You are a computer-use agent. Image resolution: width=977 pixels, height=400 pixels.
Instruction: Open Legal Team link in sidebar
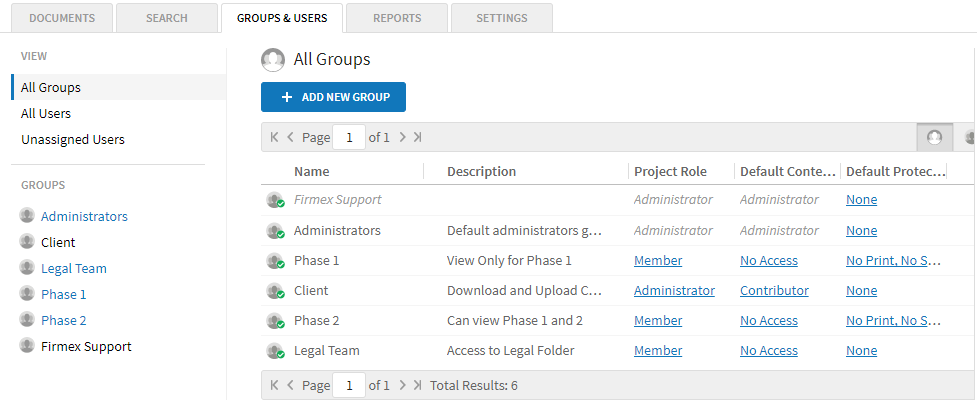(x=74, y=269)
